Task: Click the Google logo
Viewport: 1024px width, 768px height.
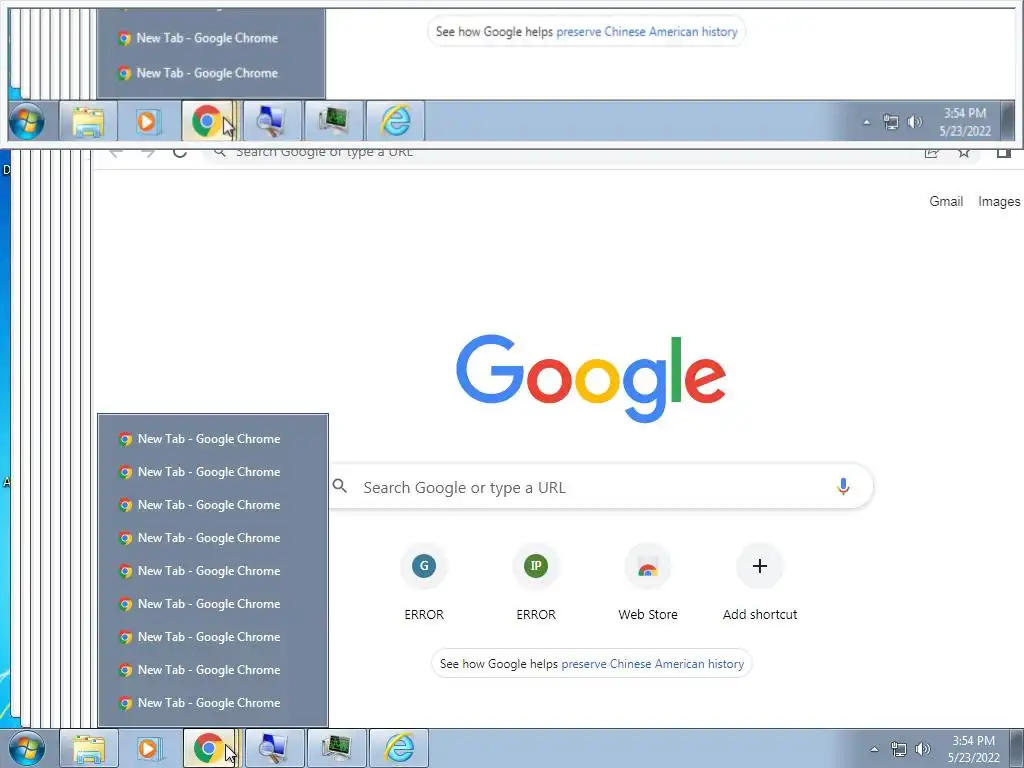Action: (x=591, y=378)
